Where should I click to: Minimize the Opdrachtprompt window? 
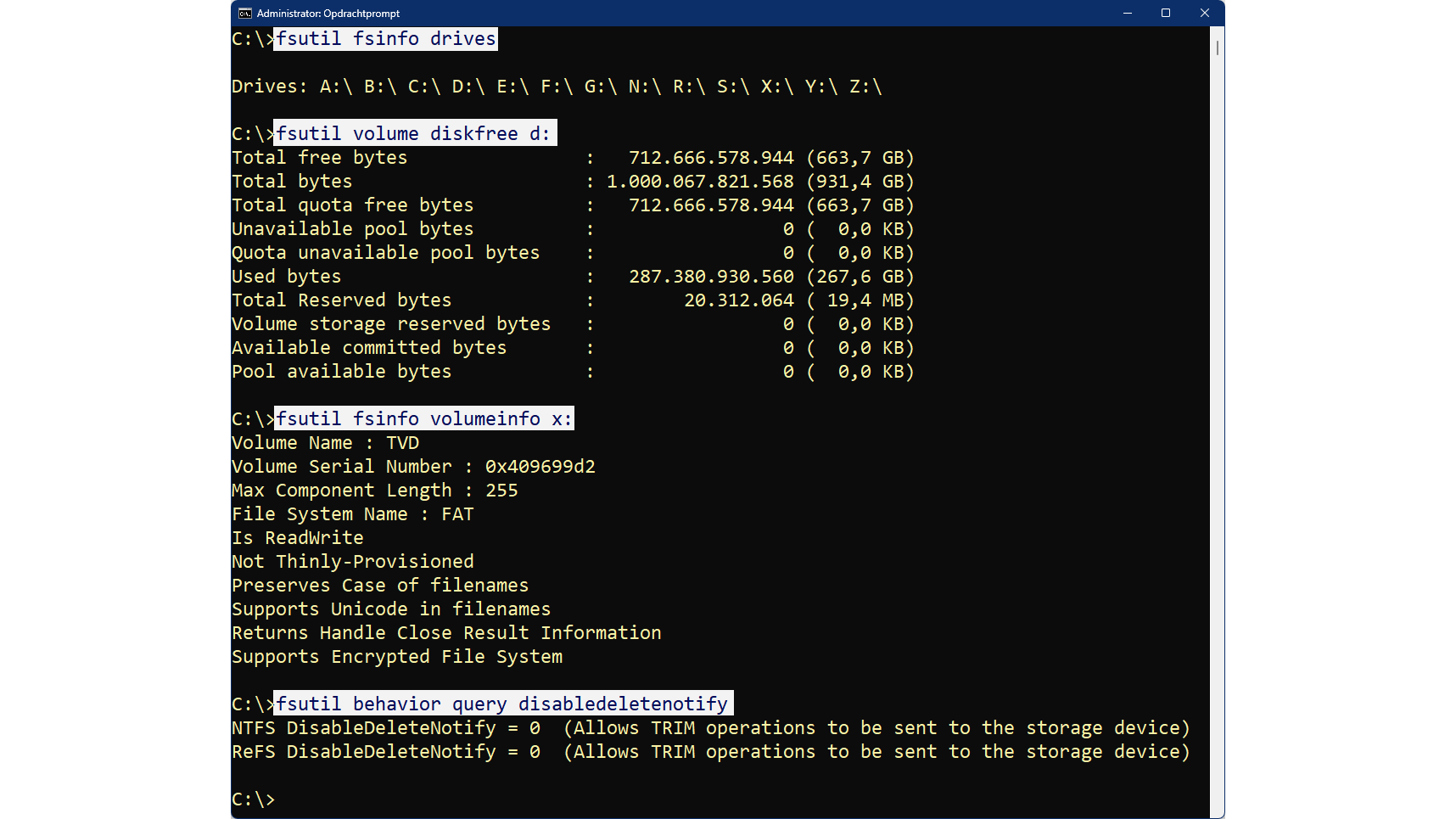(x=1128, y=14)
